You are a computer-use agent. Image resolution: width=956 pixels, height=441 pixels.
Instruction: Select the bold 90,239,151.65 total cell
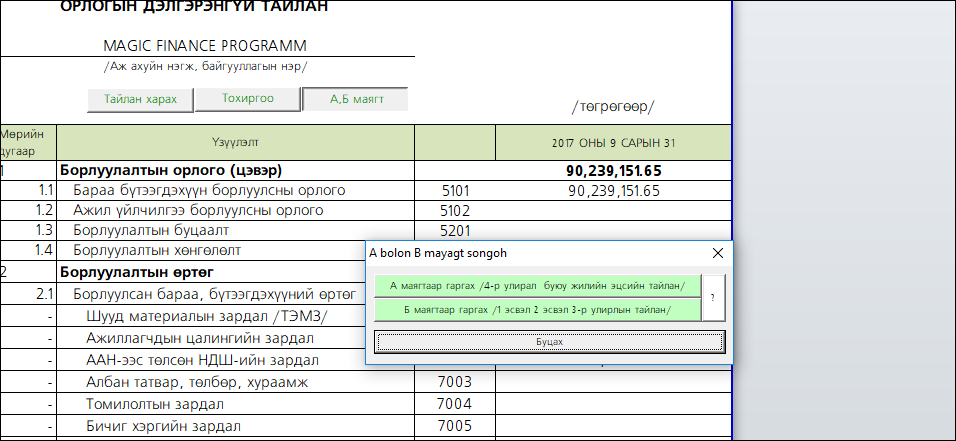coord(613,171)
